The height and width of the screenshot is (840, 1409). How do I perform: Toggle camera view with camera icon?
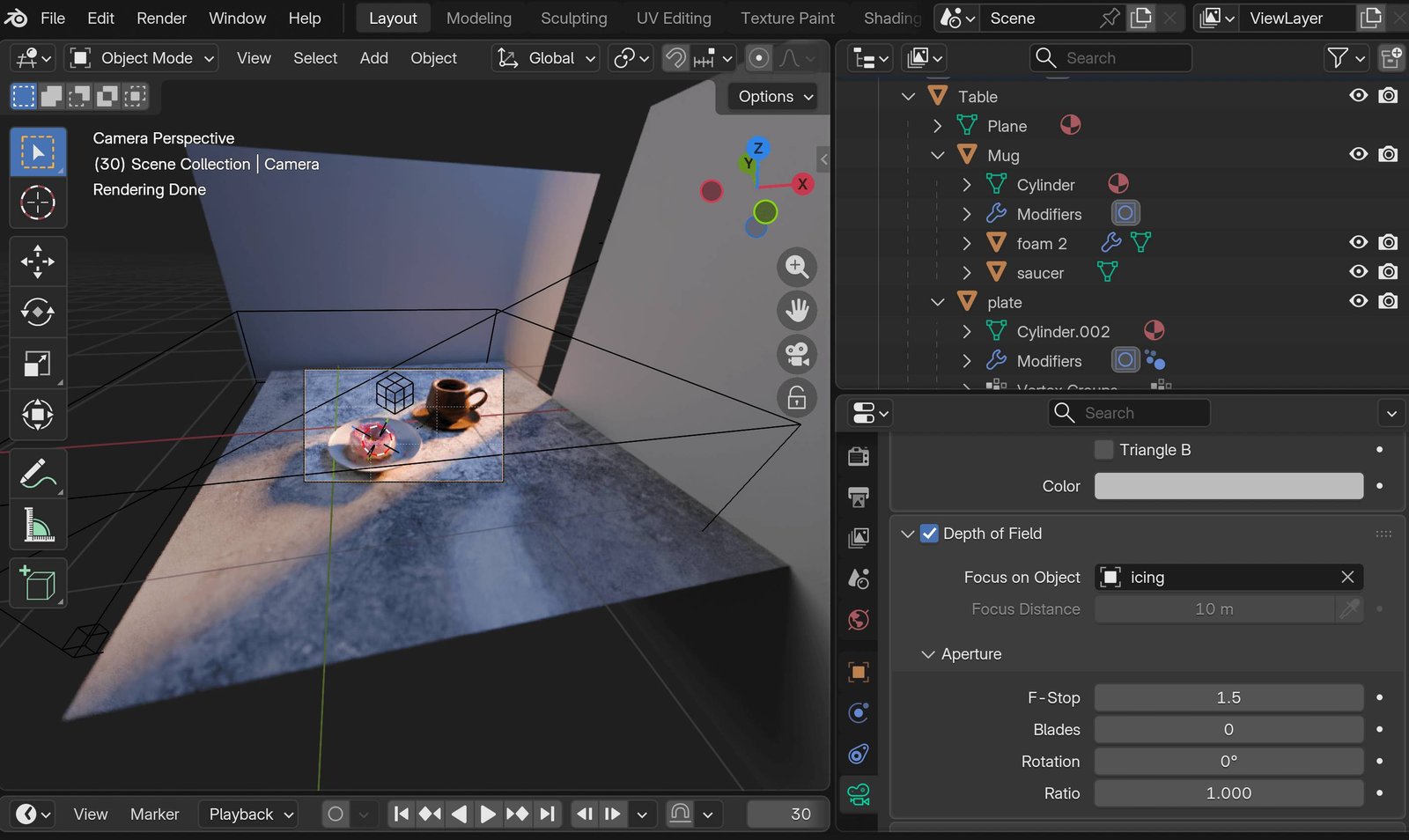(x=797, y=354)
